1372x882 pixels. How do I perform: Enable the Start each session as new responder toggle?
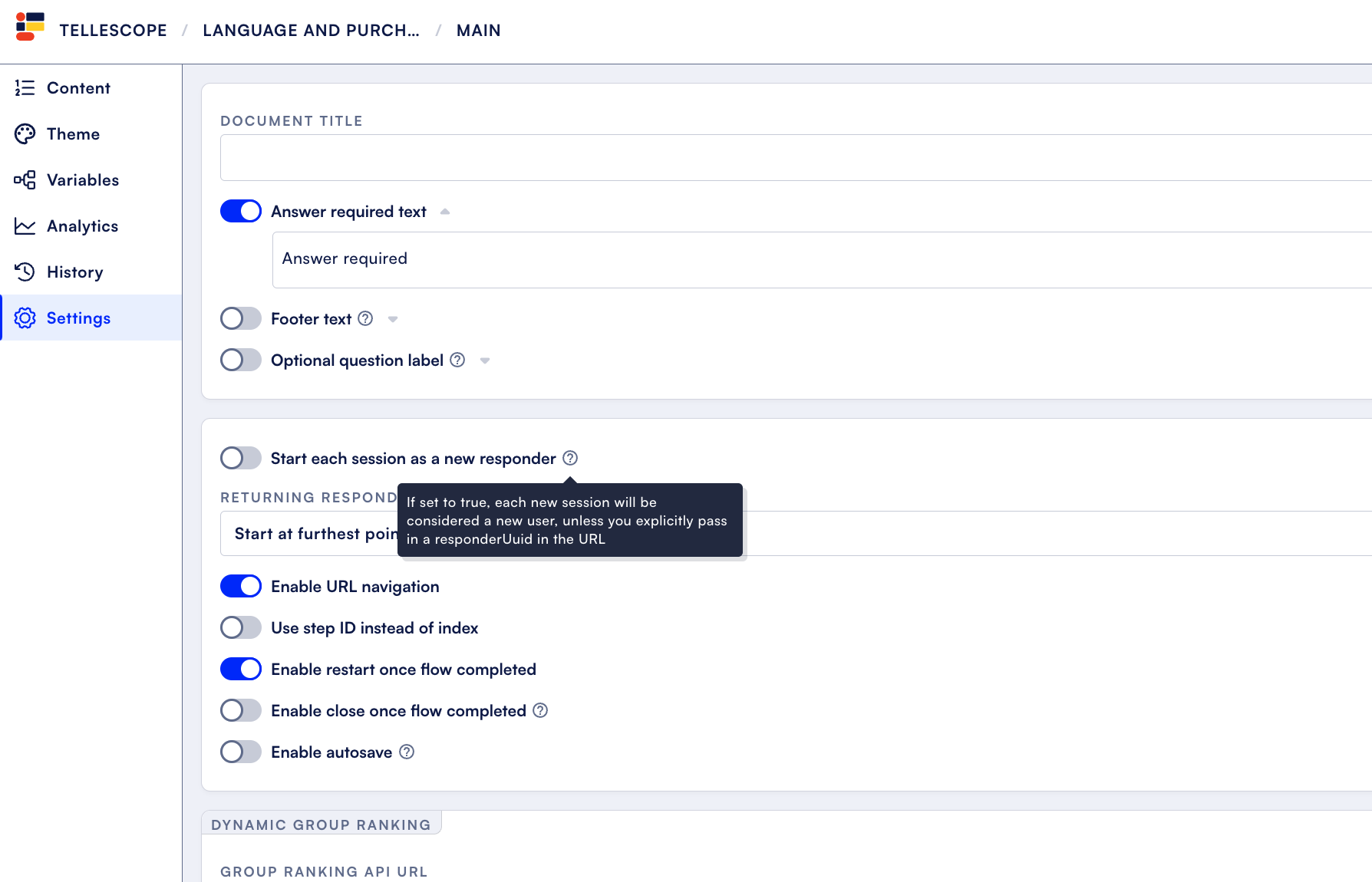coord(241,458)
